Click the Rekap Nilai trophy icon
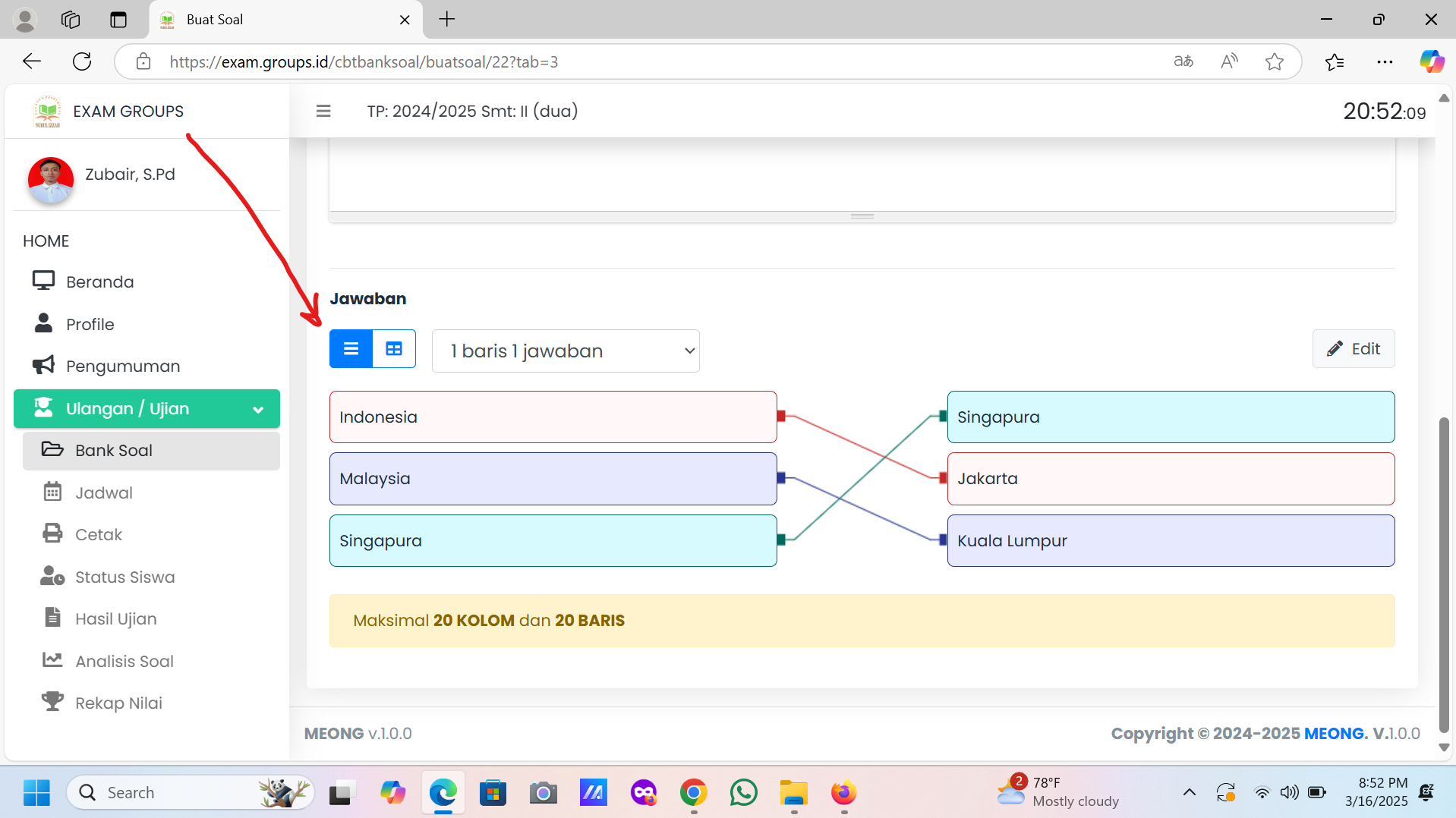The height and width of the screenshot is (818, 1456). coord(52,702)
